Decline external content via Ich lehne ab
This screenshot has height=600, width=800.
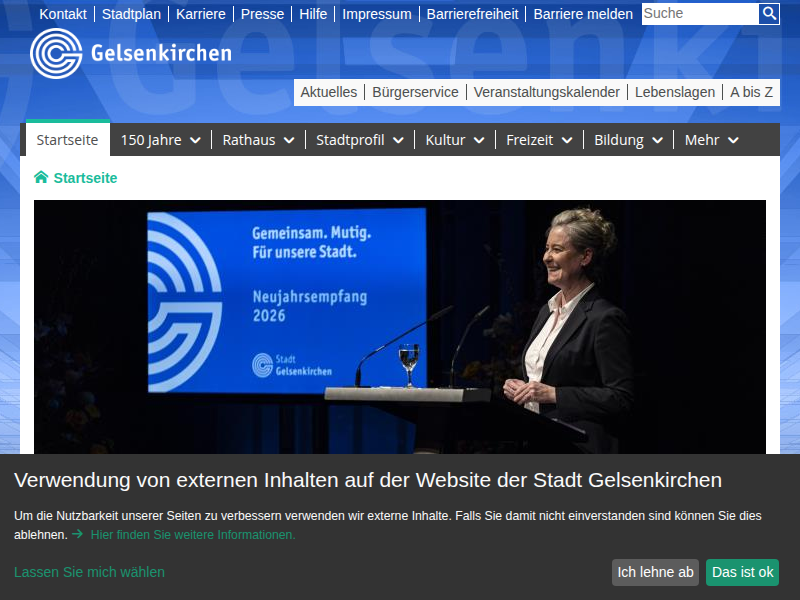click(x=655, y=572)
